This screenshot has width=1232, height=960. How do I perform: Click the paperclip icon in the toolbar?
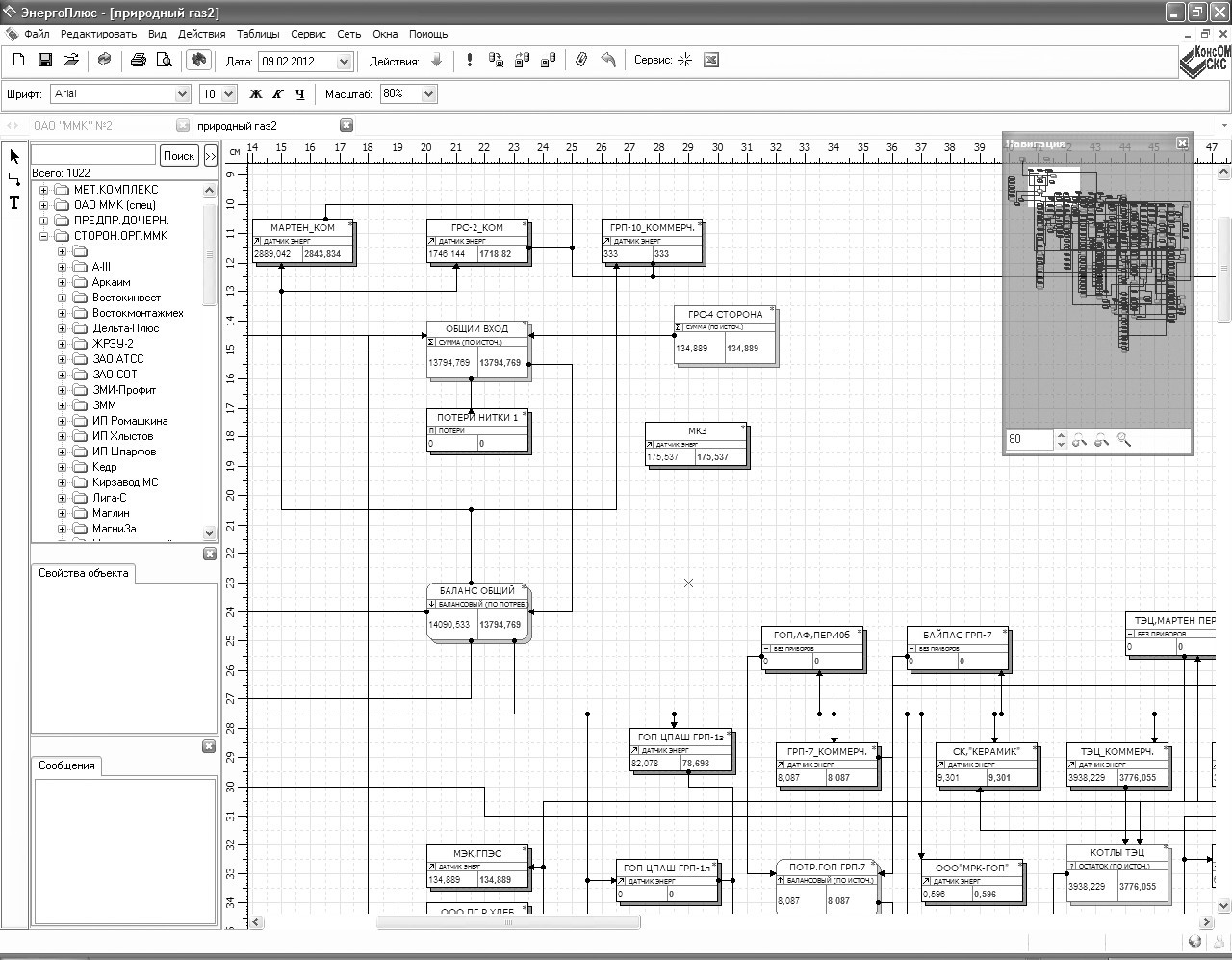[x=581, y=60]
